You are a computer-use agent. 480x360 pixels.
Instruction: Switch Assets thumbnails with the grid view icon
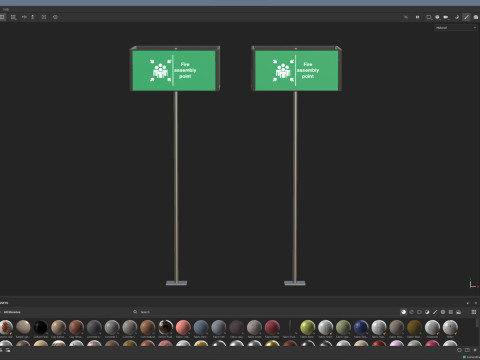[x=474, y=312]
